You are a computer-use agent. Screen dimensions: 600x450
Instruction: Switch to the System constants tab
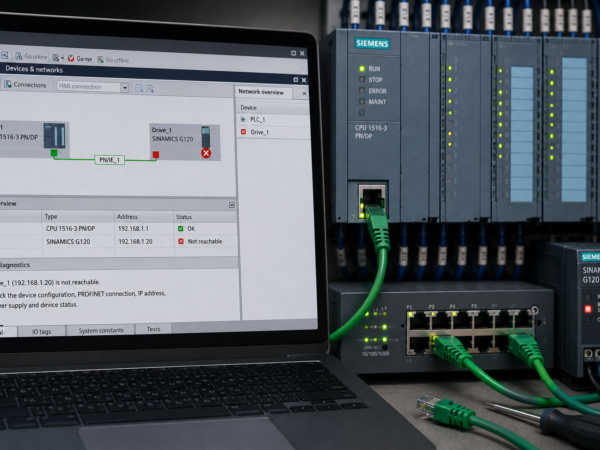point(101,330)
